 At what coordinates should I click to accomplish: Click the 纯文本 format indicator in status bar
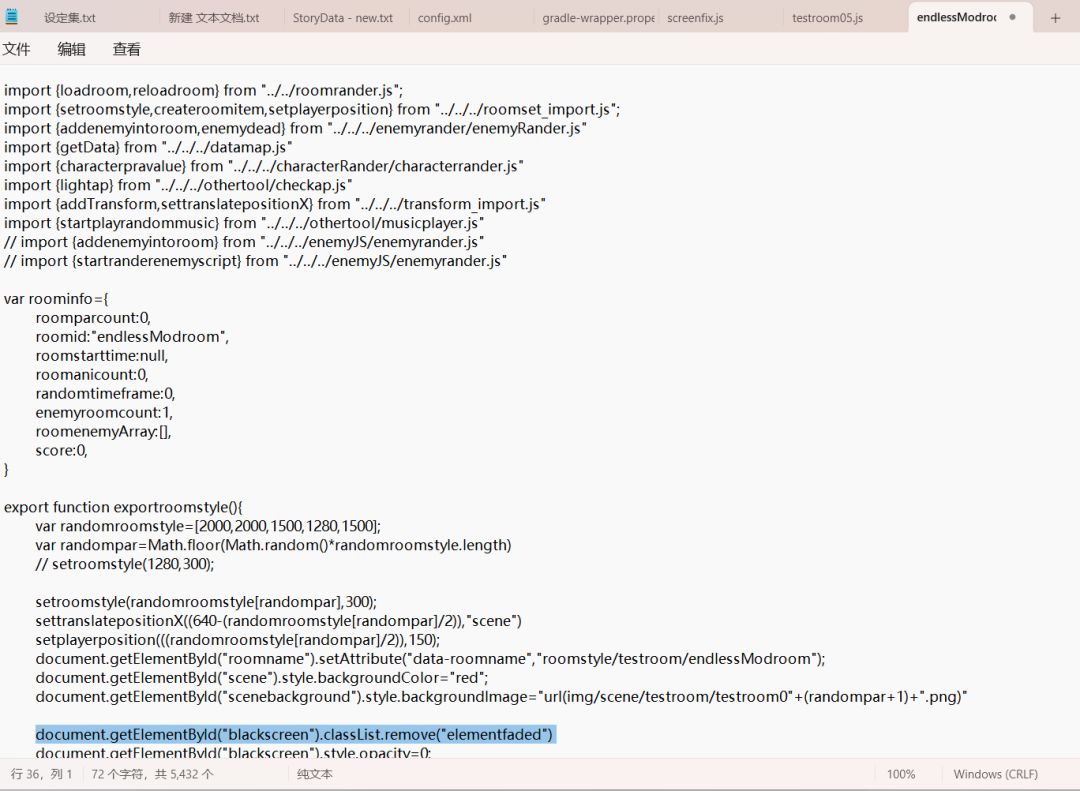(315, 774)
